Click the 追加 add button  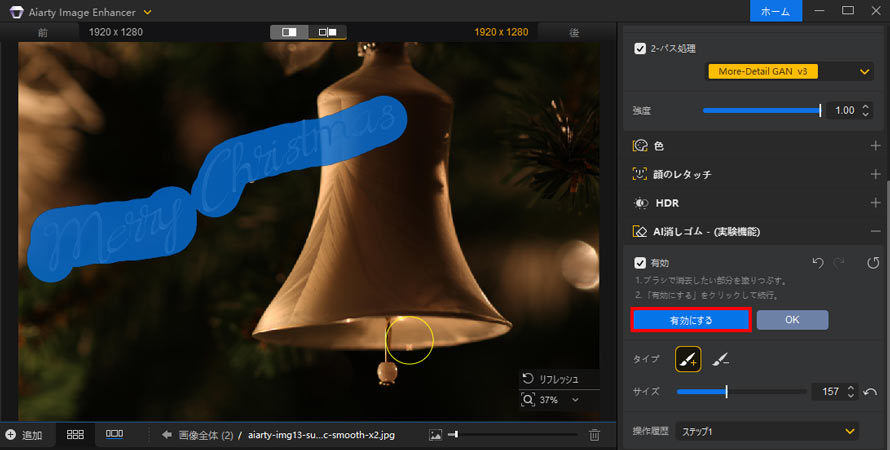tap(24, 435)
